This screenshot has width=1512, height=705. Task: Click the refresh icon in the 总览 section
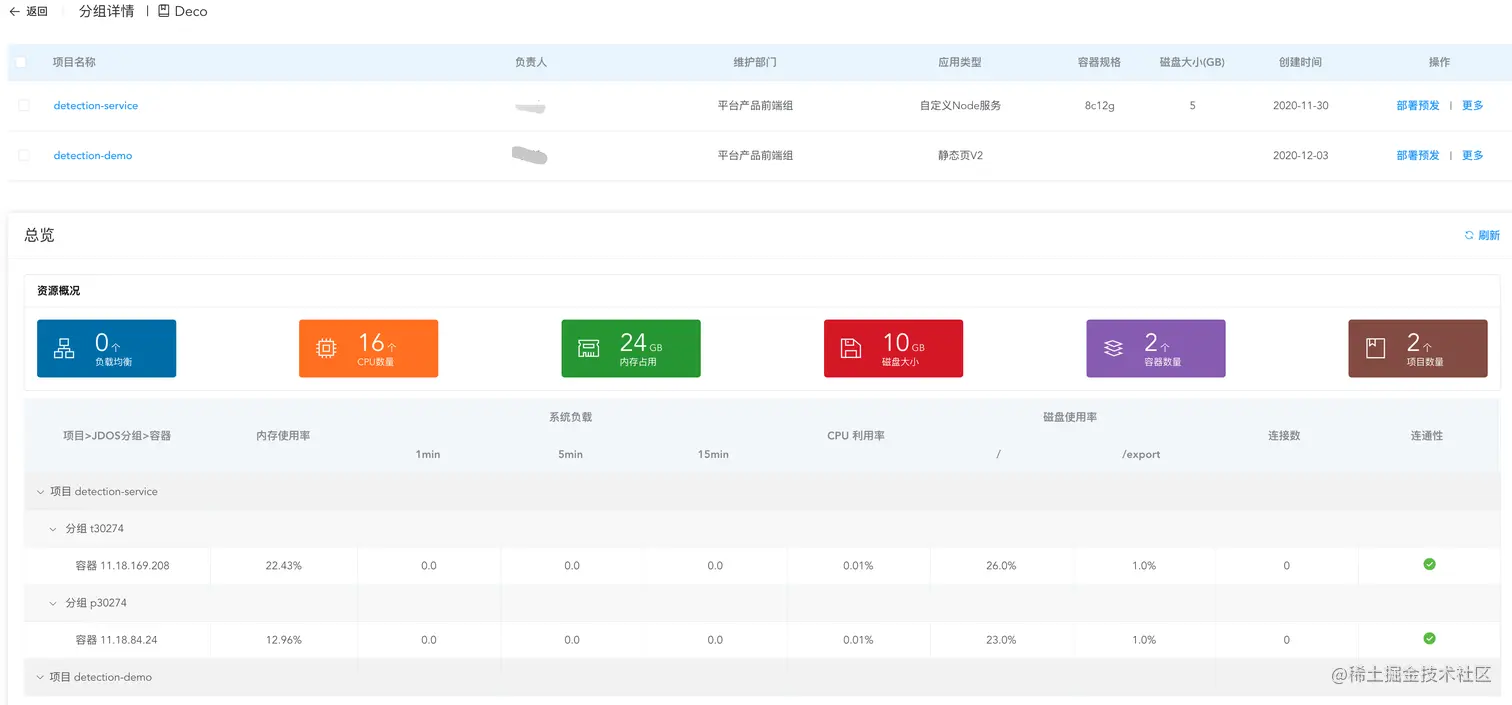tap(1468, 234)
